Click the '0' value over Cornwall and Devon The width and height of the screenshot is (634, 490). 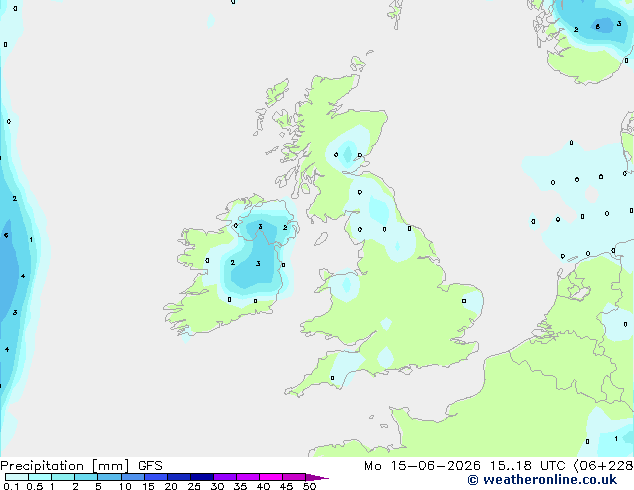point(332,378)
